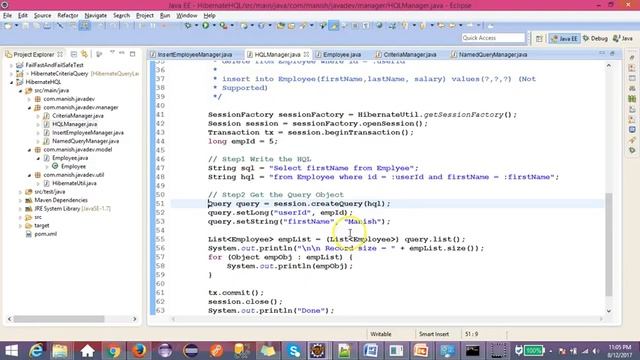Image resolution: width=640 pixels, height=360 pixels.
Task: Expand FailFastAndFailSafeTest project
Action: (x=11, y=65)
